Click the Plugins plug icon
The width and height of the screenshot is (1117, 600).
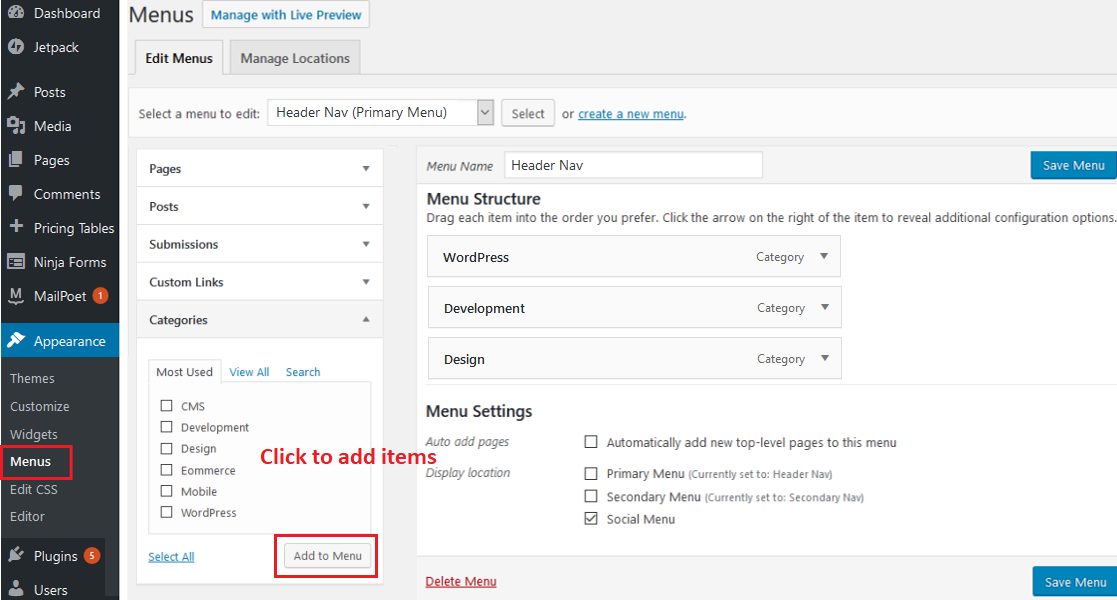pyautogui.click(x=16, y=556)
